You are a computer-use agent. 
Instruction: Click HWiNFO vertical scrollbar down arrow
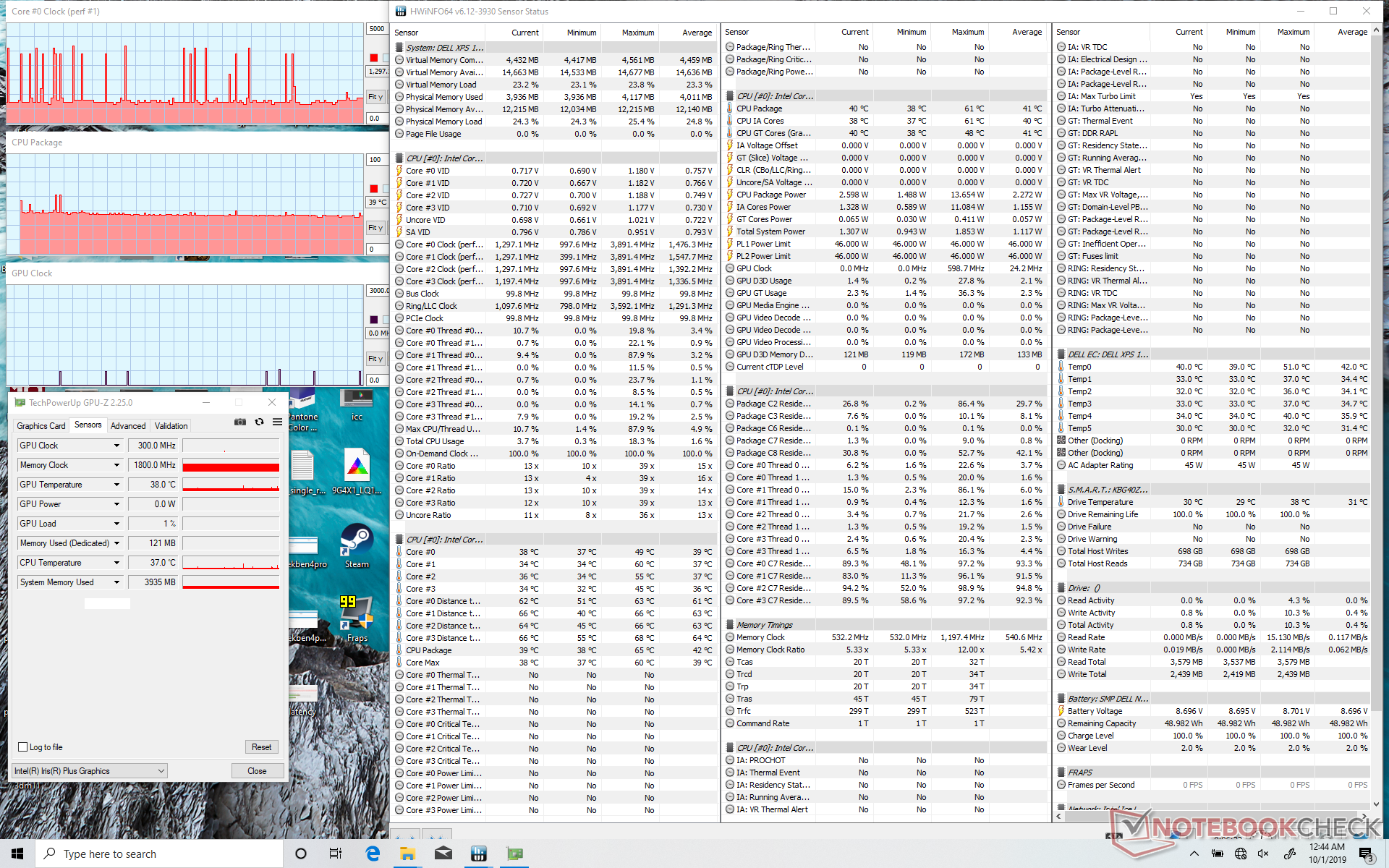click(1376, 804)
